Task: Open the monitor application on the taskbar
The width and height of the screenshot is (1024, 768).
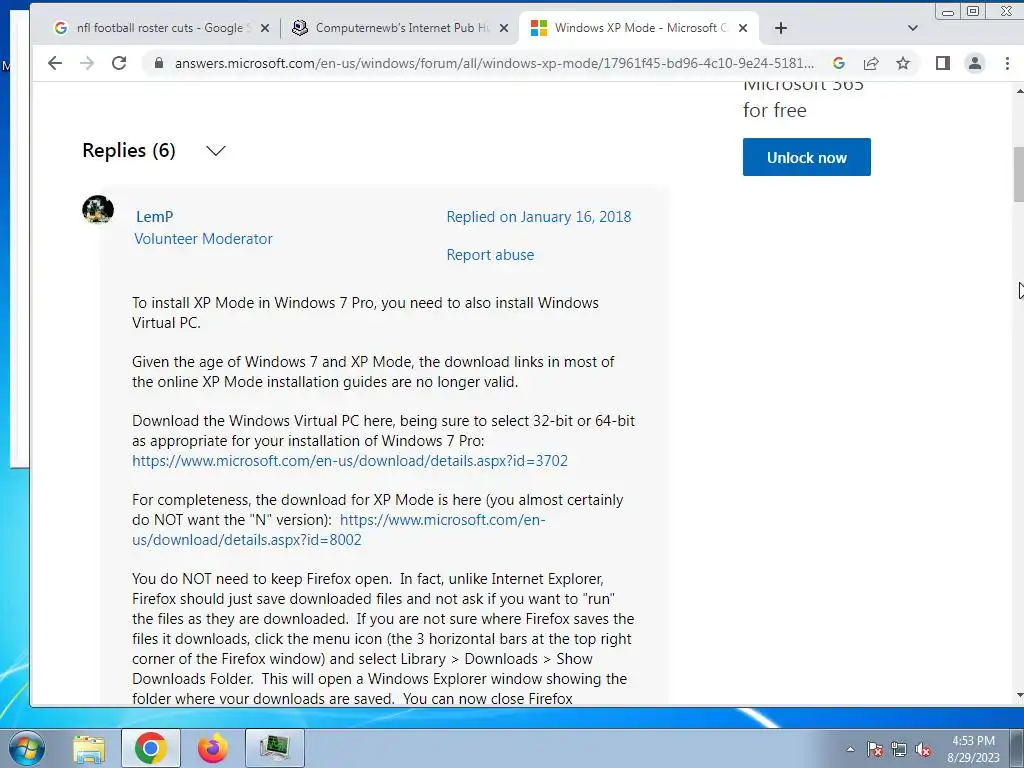Action: pyautogui.click(x=275, y=748)
